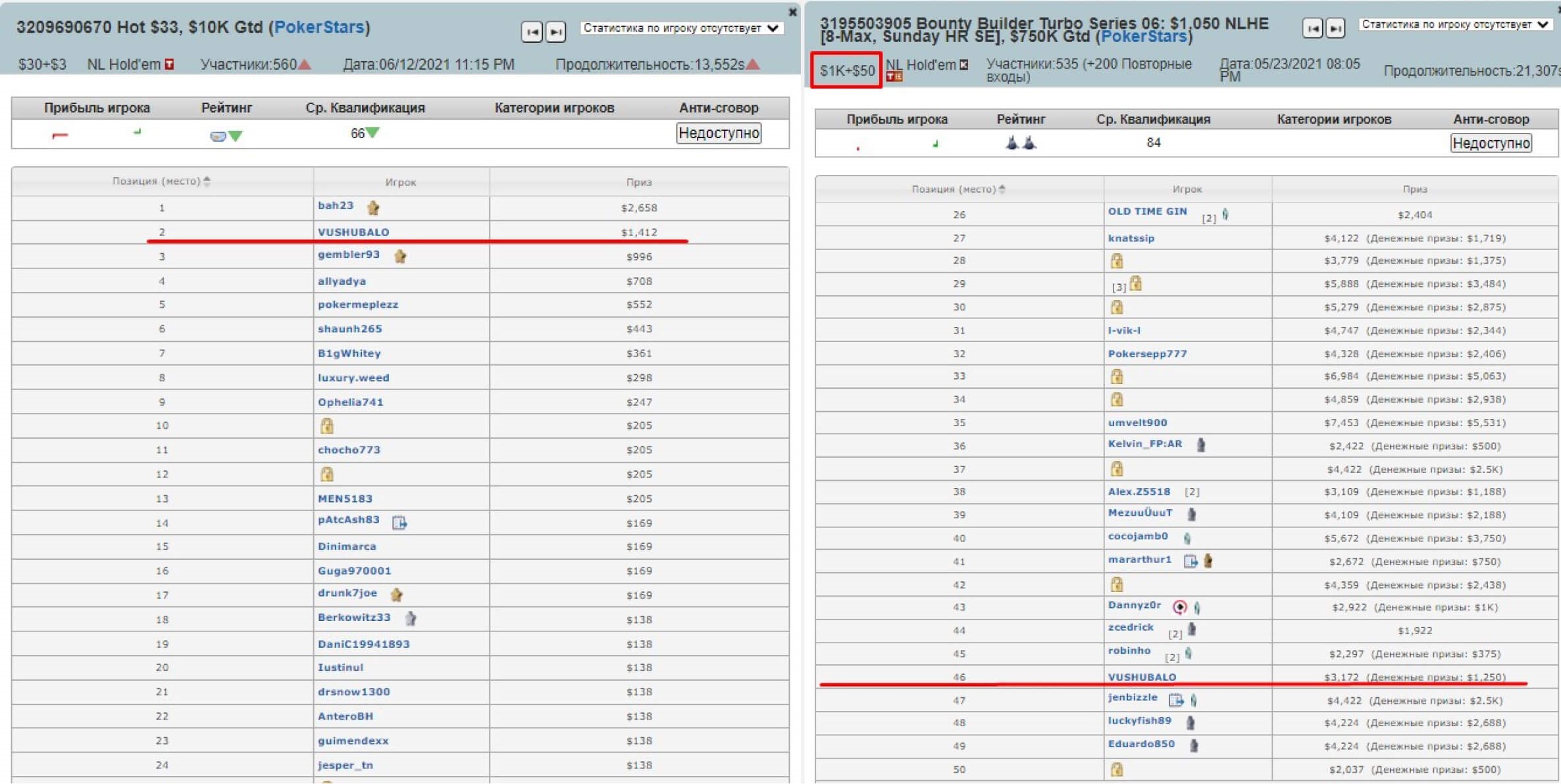This screenshot has width=1561, height=784.
Task: Click the star badge next to bah23
Action: pyautogui.click(x=374, y=208)
